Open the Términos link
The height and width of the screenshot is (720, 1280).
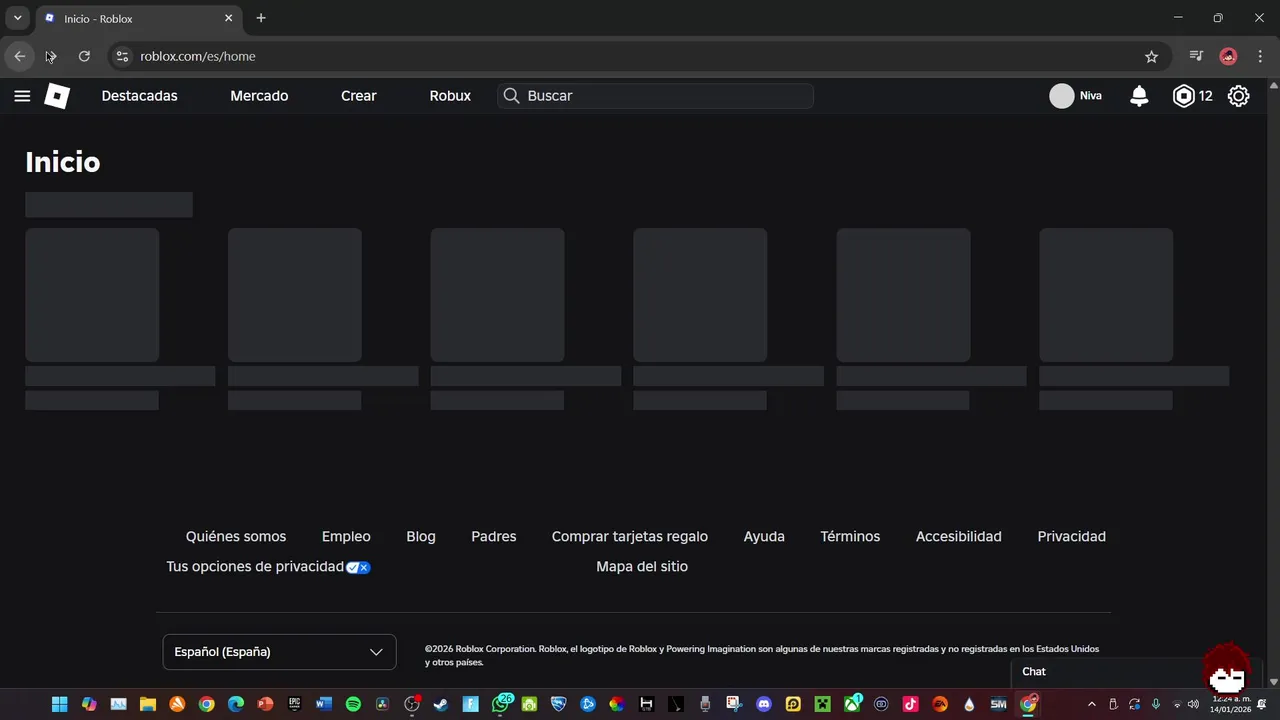[x=850, y=537]
